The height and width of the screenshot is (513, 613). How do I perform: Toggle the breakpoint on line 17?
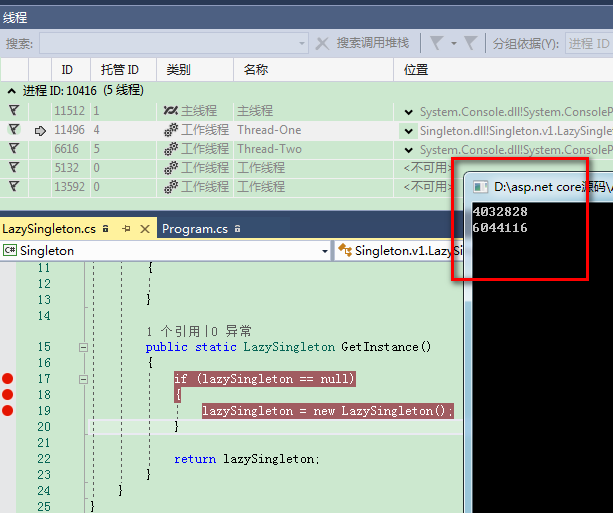[7, 378]
